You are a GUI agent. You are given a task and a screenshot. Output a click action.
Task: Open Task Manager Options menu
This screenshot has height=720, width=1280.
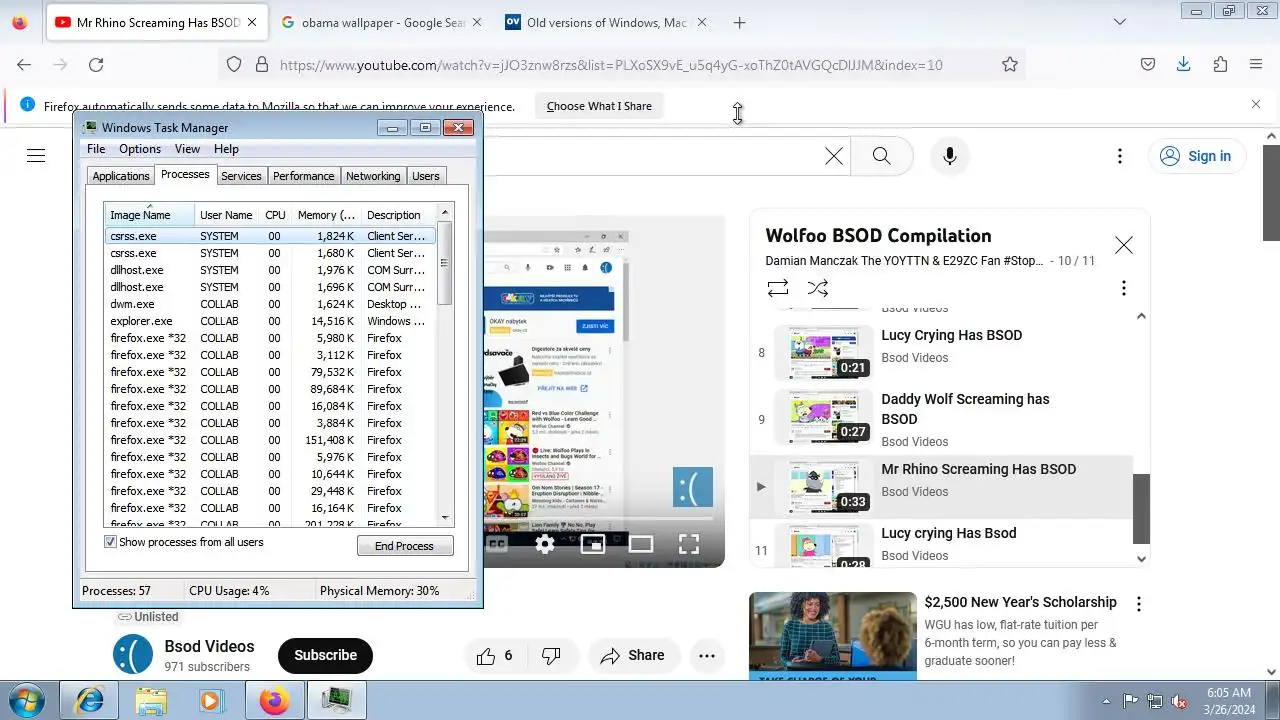(x=140, y=149)
